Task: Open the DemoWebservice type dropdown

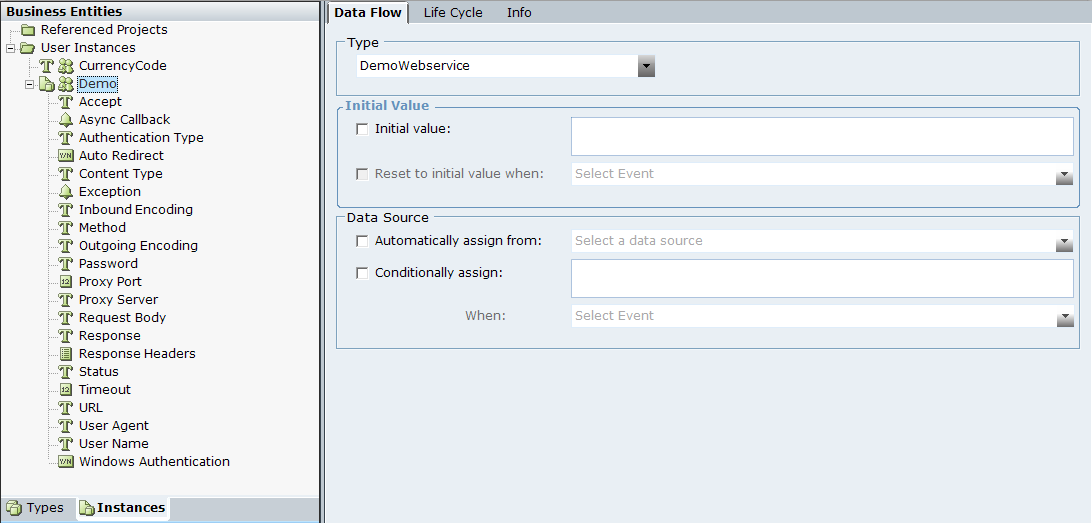Action: tap(646, 66)
